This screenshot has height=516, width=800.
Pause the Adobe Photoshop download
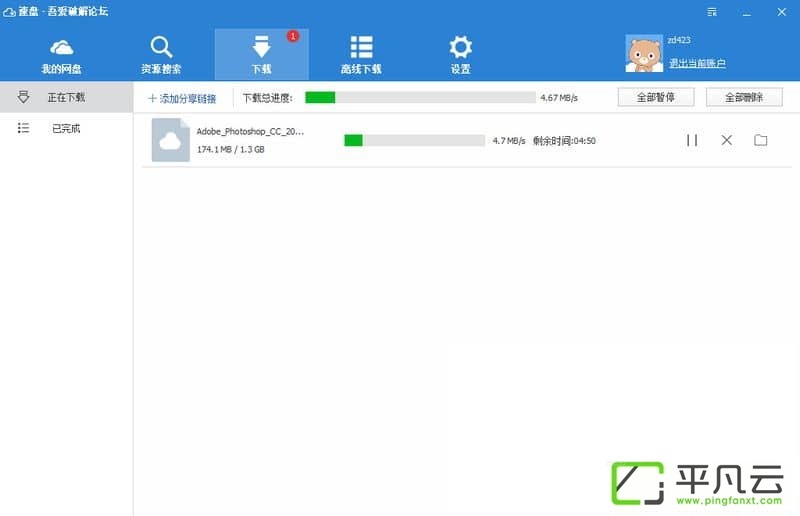(692, 140)
